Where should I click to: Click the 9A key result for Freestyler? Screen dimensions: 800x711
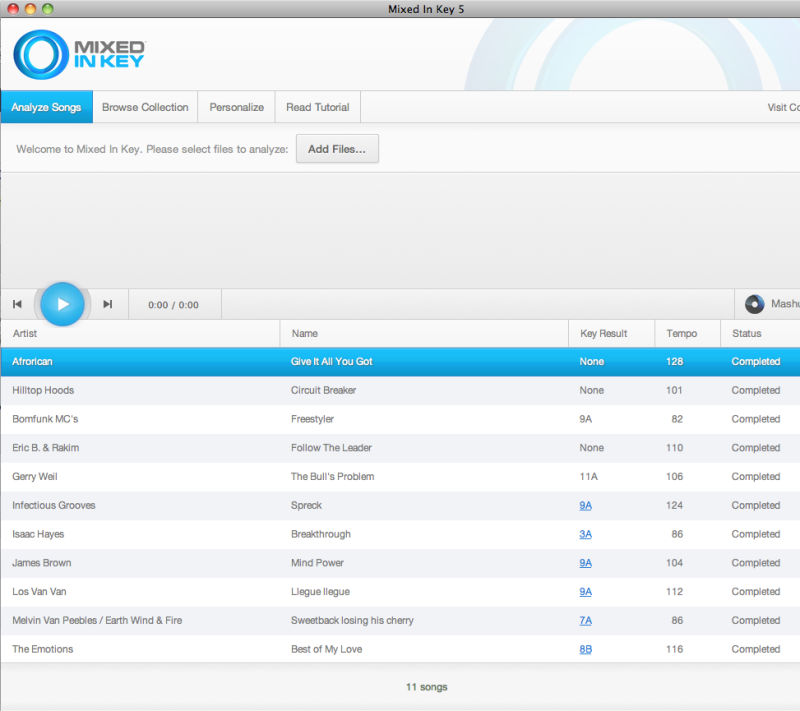tap(586, 419)
